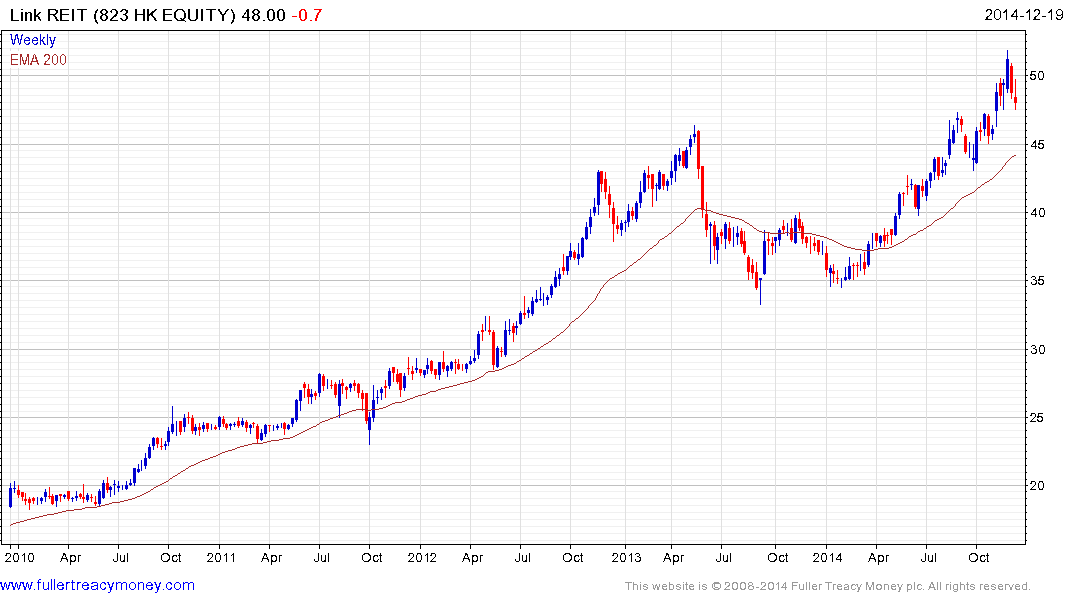Screen dimensions: 1075x600
Task: Select the 20 price axis label
Action: click(x=1037, y=486)
